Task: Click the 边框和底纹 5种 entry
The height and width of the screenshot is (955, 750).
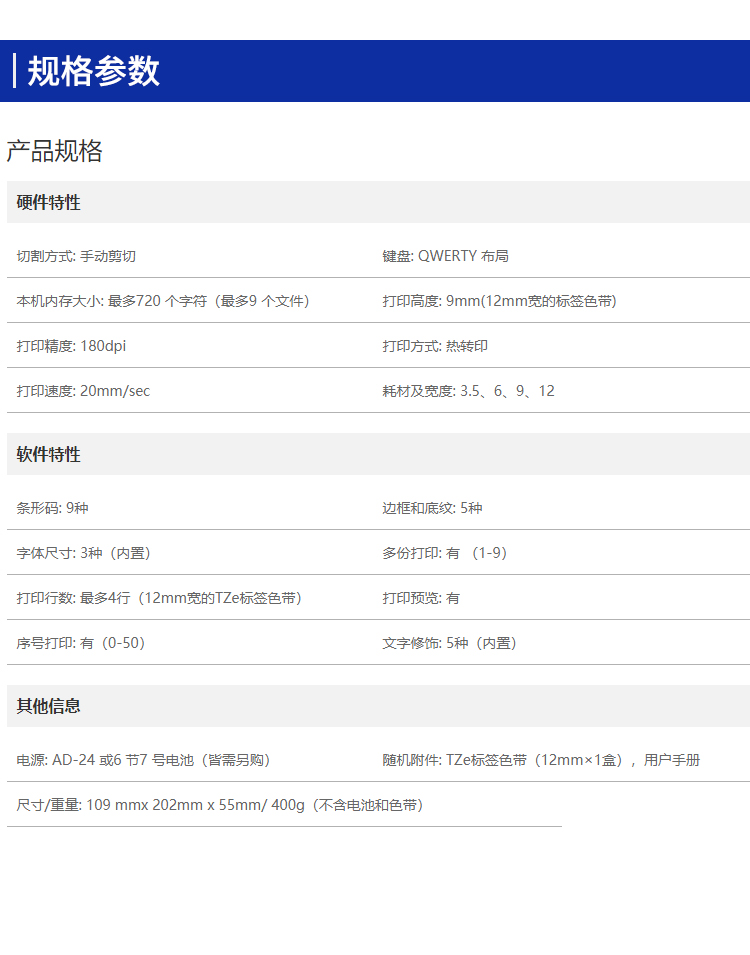Action: point(432,508)
